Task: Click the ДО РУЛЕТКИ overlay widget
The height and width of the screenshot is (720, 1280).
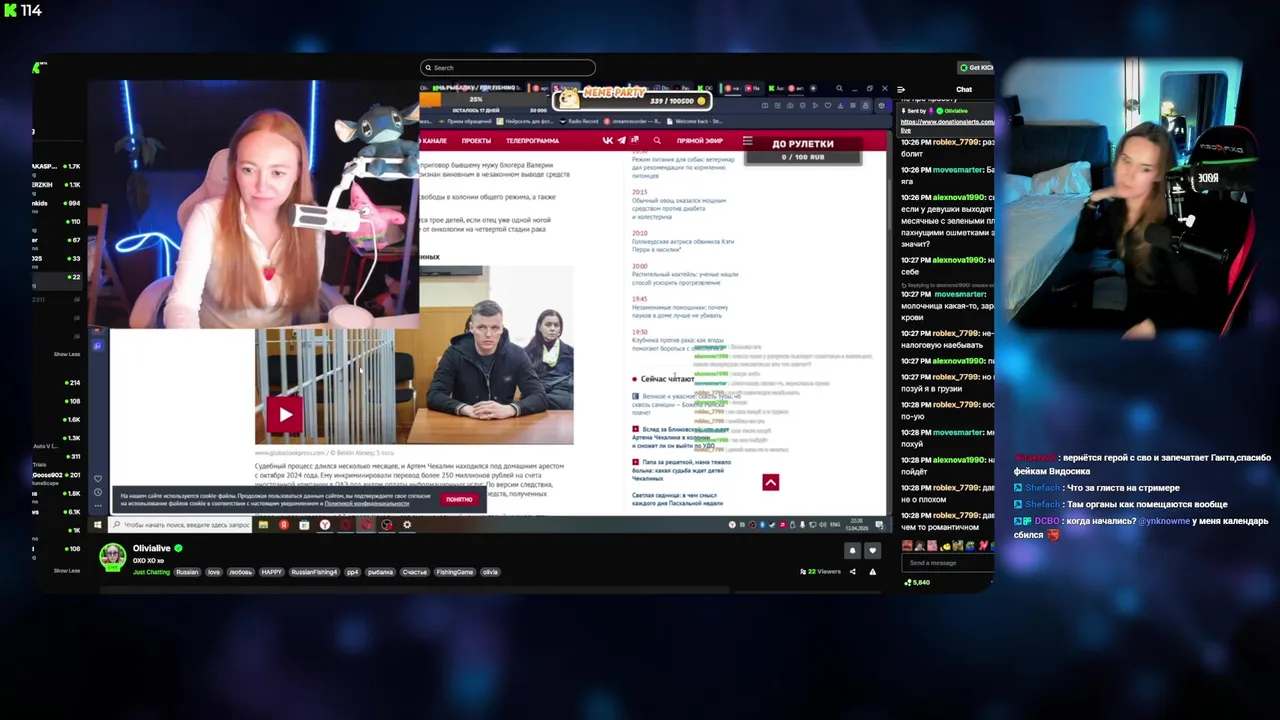Action: pos(803,149)
